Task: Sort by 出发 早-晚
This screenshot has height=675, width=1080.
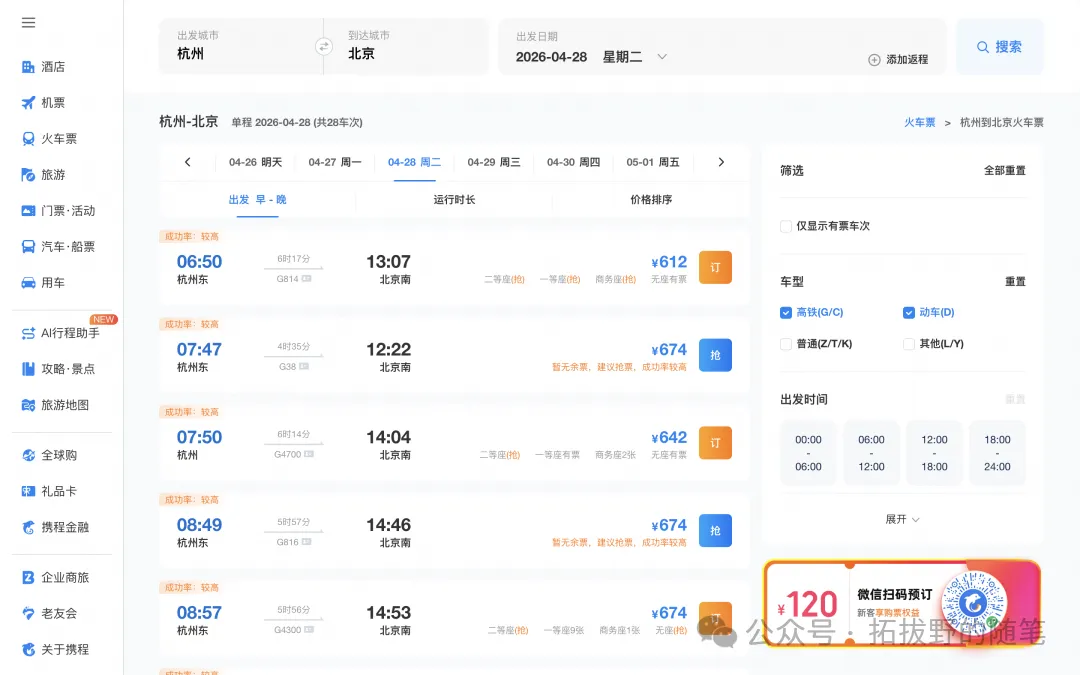Action: [x=258, y=200]
